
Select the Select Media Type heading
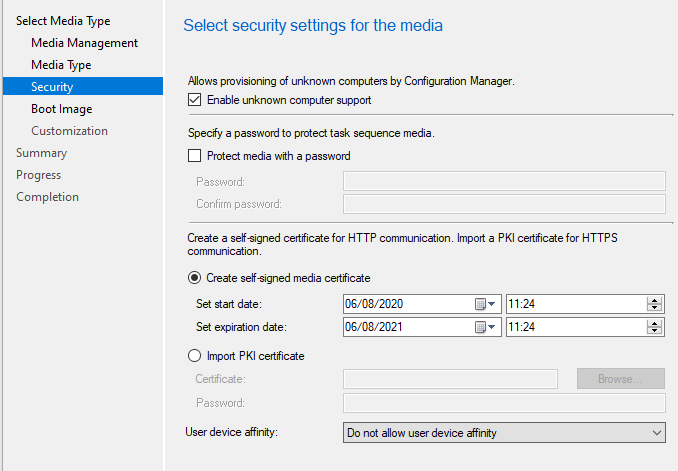pyautogui.click(x=63, y=21)
